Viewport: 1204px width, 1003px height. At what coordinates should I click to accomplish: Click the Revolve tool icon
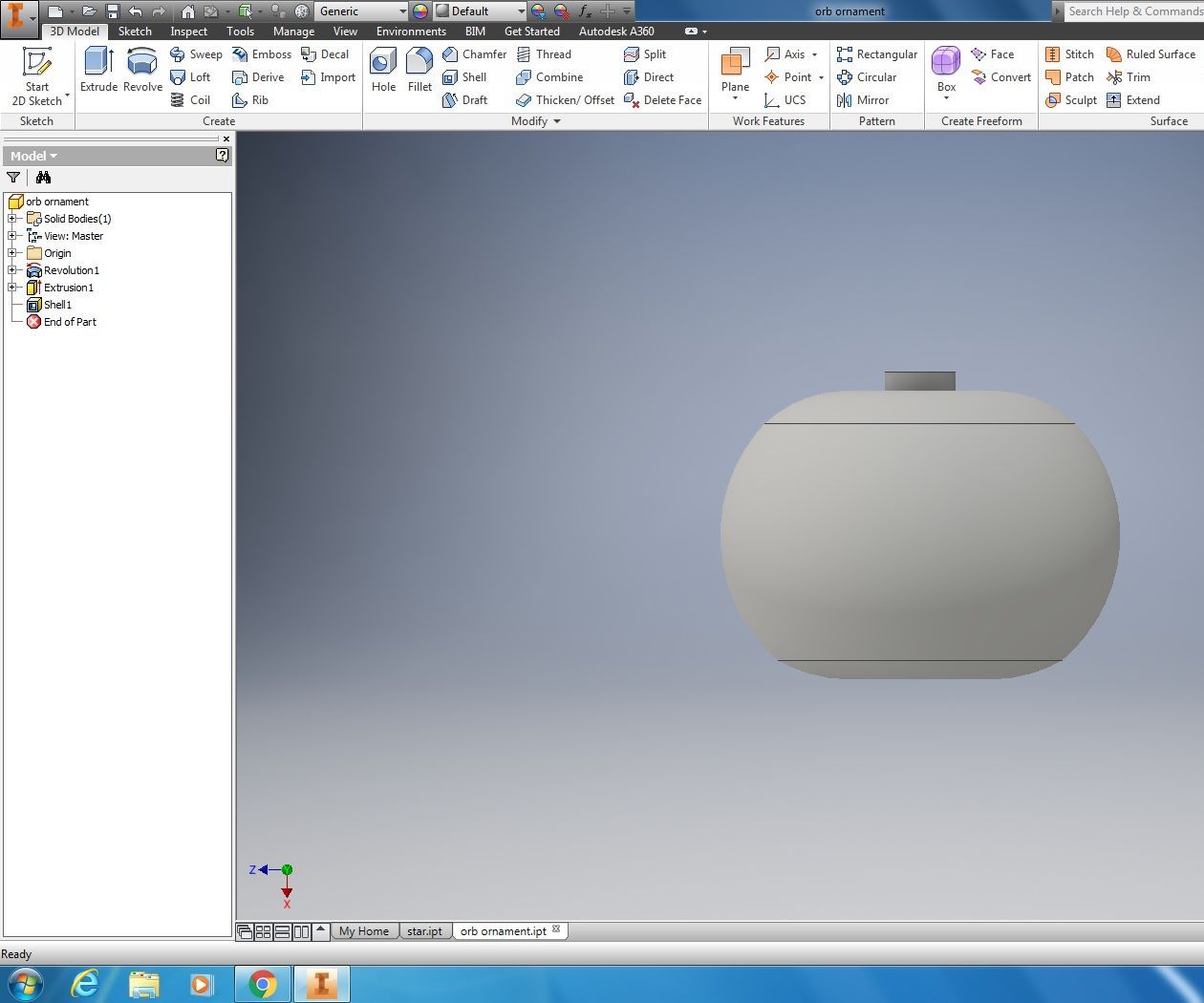[x=142, y=63]
